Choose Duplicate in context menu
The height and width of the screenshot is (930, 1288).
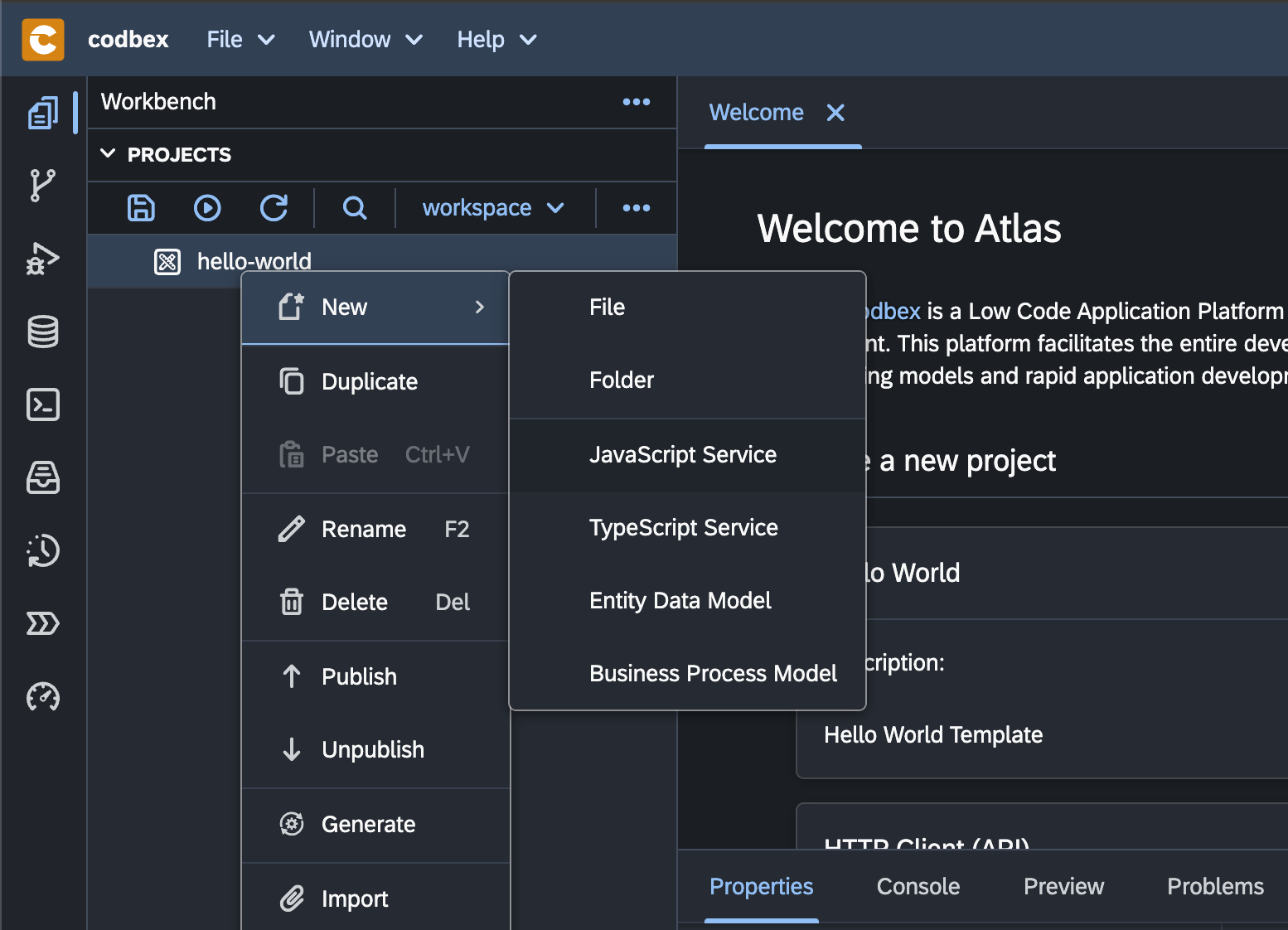[x=375, y=382]
